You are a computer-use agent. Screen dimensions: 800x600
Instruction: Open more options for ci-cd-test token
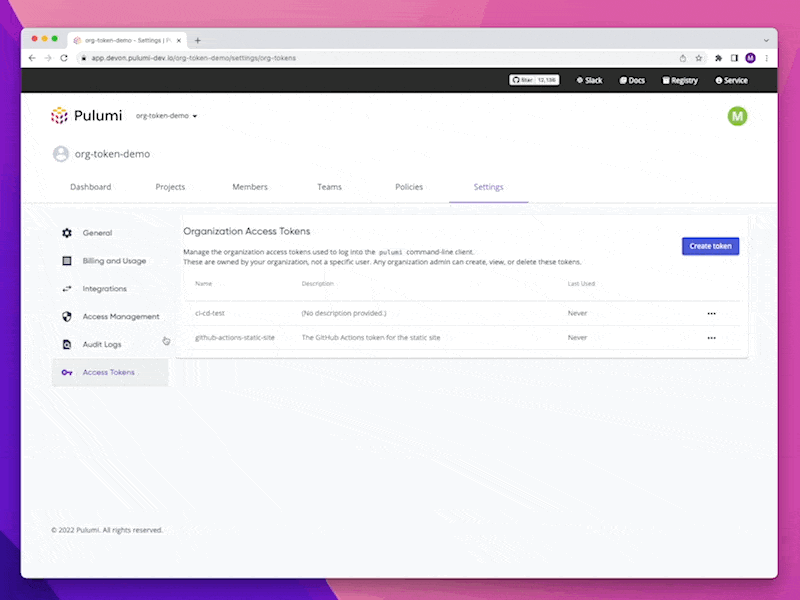tap(711, 314)
